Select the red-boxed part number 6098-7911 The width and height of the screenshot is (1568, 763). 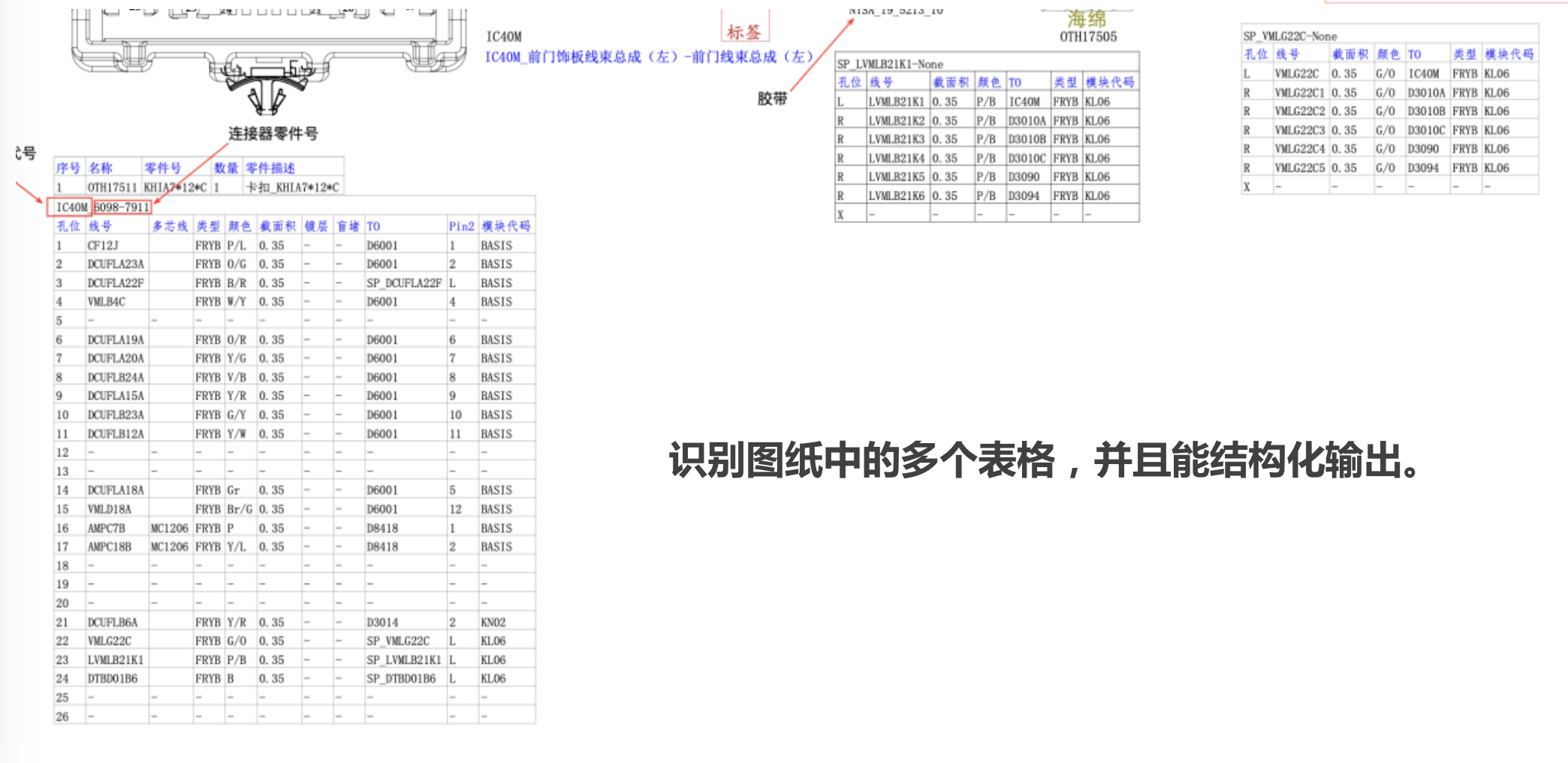tap(122, 207)
